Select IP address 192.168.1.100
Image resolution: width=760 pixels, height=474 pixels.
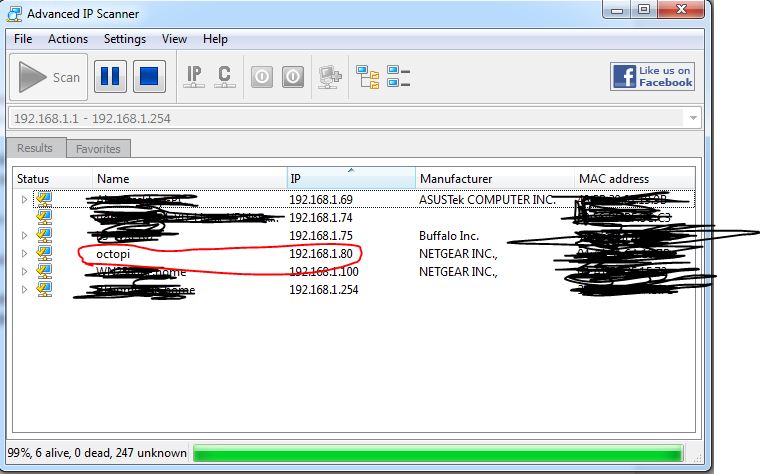point(324,271)
